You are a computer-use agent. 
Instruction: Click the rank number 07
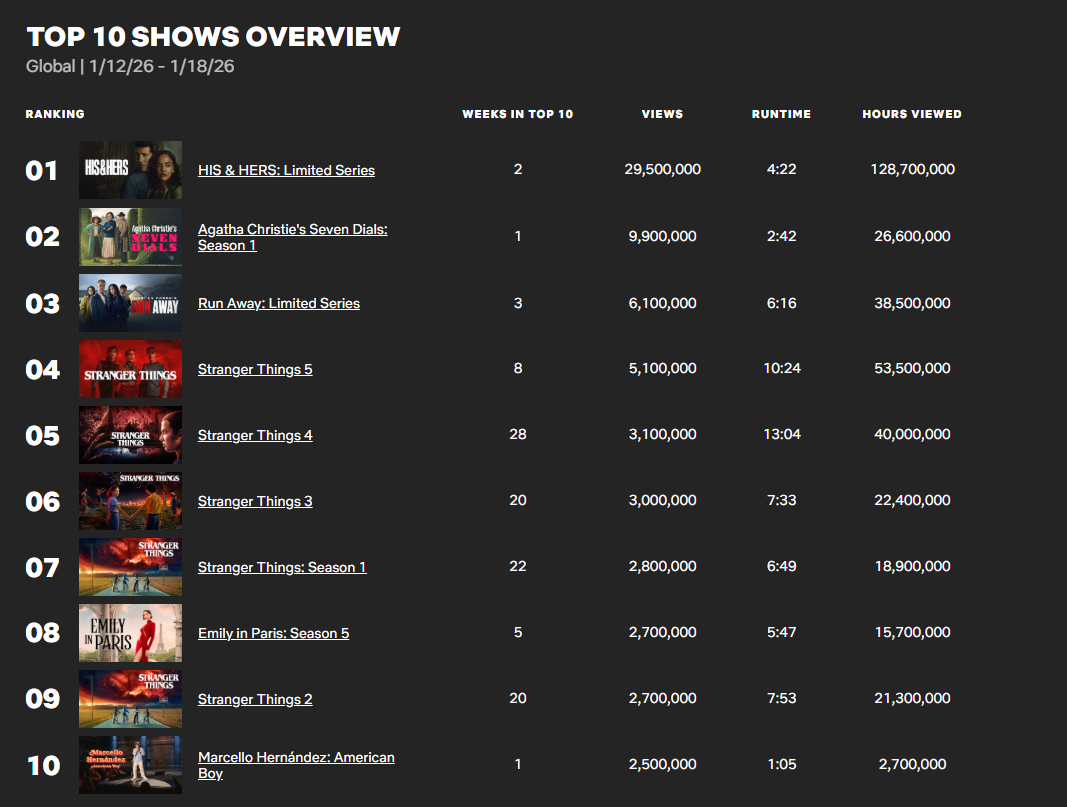pyautogui.click(x=42, y=567)
